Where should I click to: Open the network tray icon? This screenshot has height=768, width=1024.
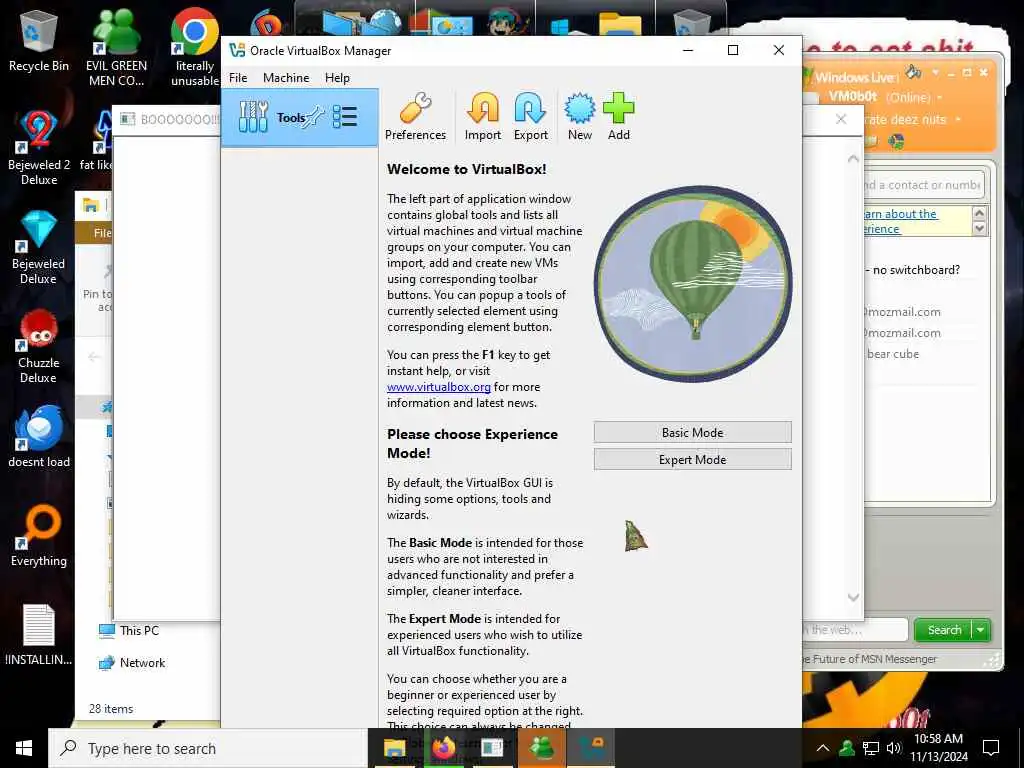click(x=871, y=748)
